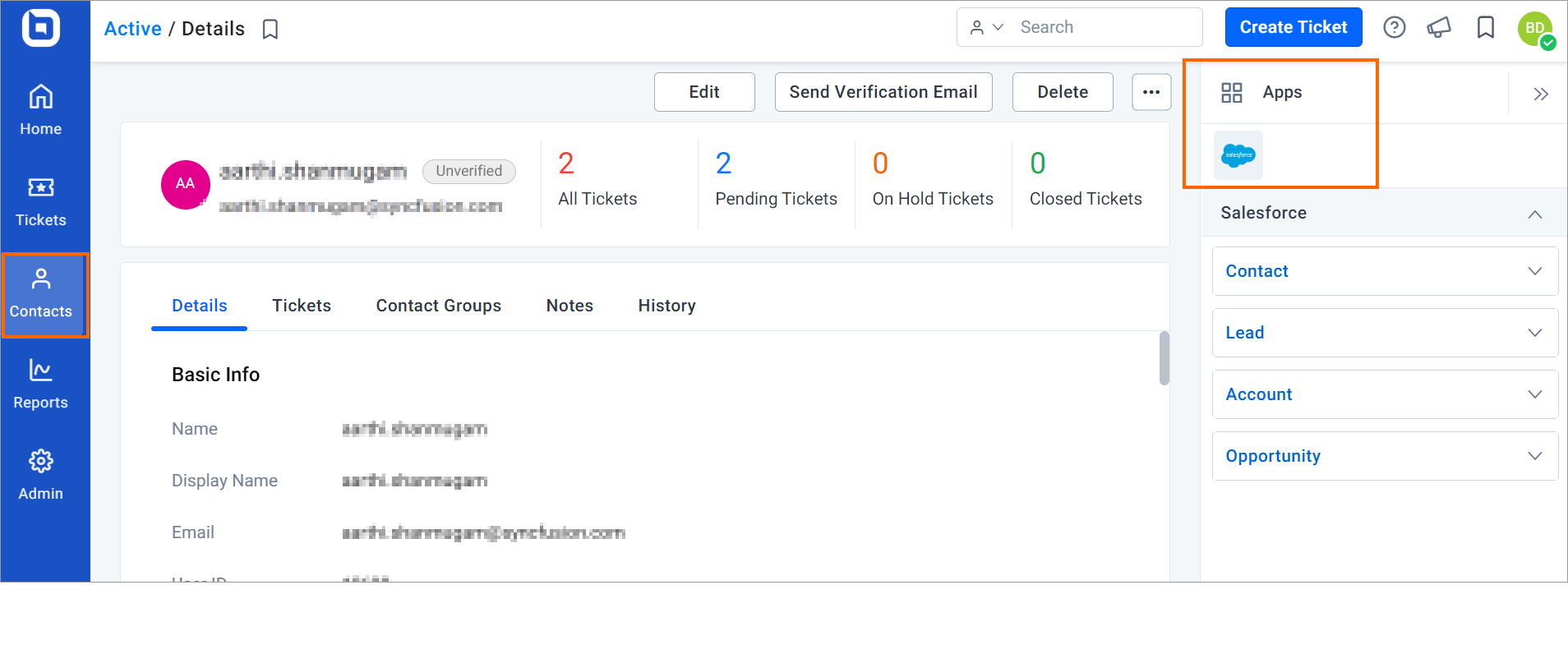Click the Delete button
The height and width of the screenshot is (654, 1568).
click(x=1063, y=92)
